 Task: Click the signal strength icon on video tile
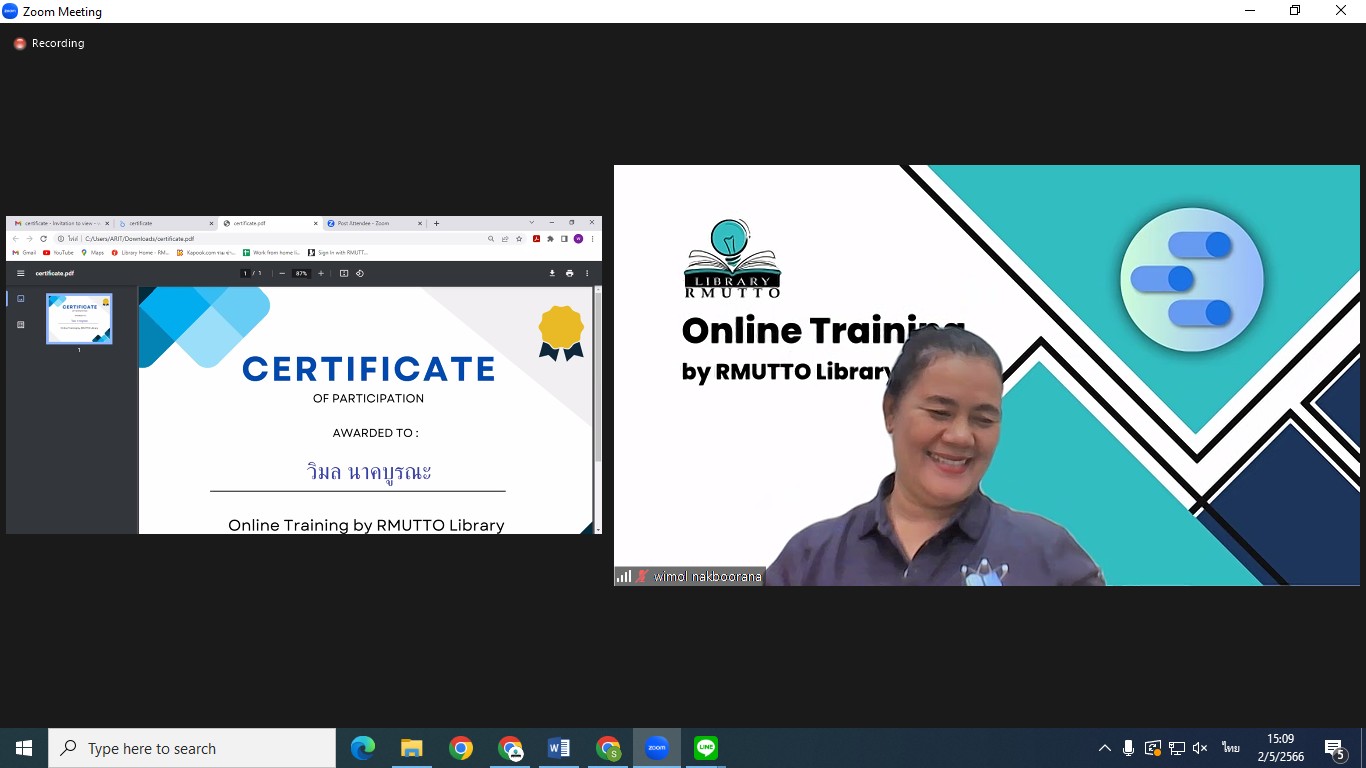(x=624, y=577)
